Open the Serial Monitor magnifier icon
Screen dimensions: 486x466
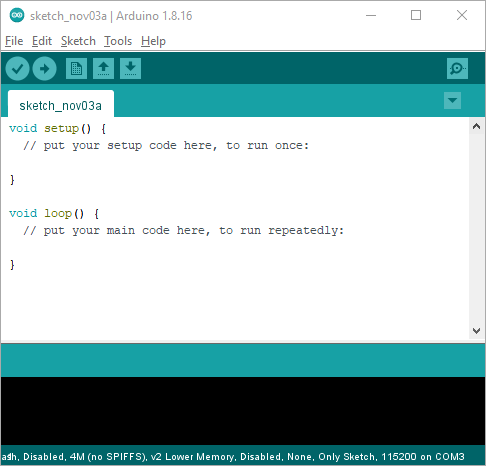(457, 69)
